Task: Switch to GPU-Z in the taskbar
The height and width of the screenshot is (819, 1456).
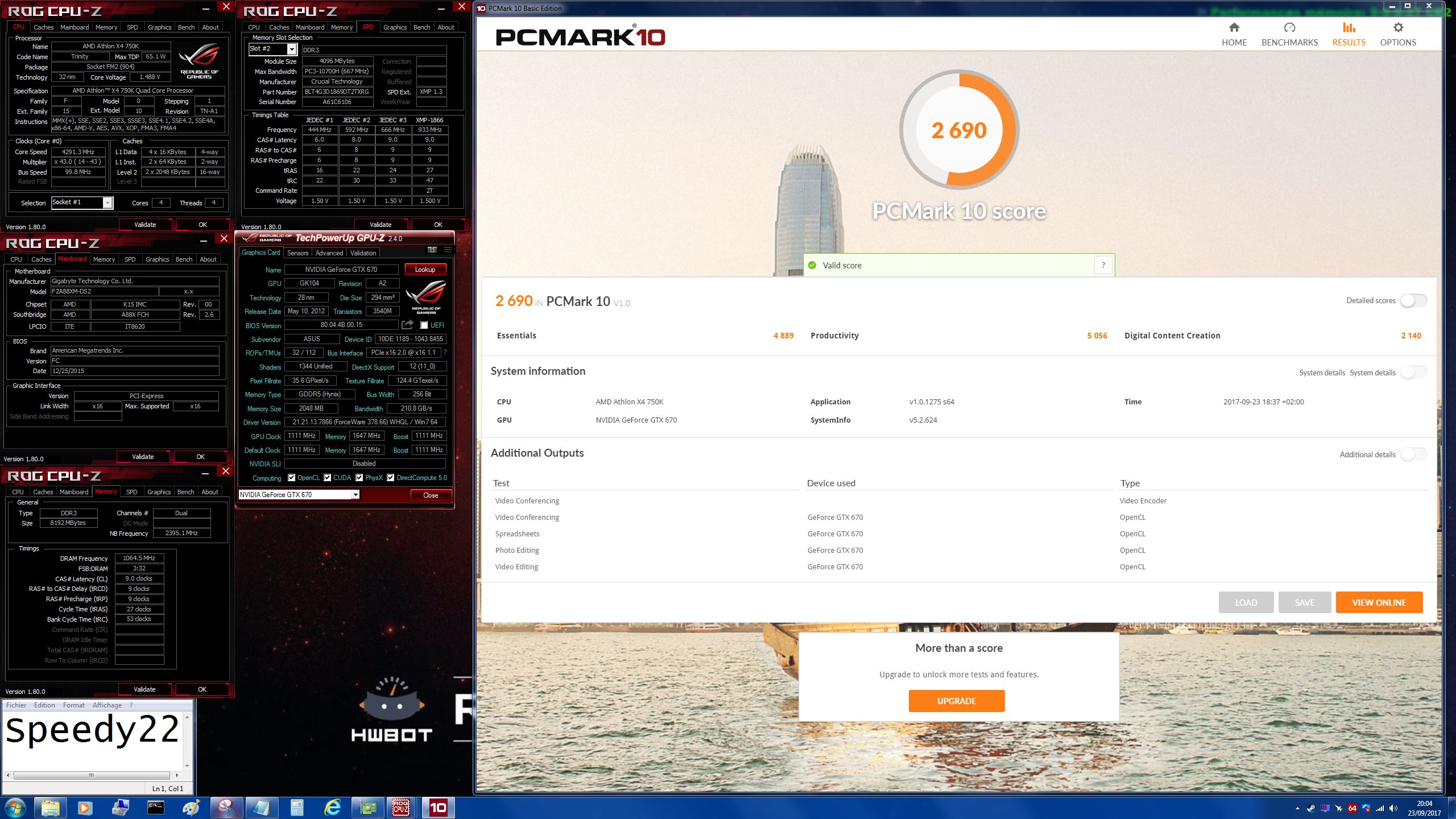Action: [x=367, y=808]
